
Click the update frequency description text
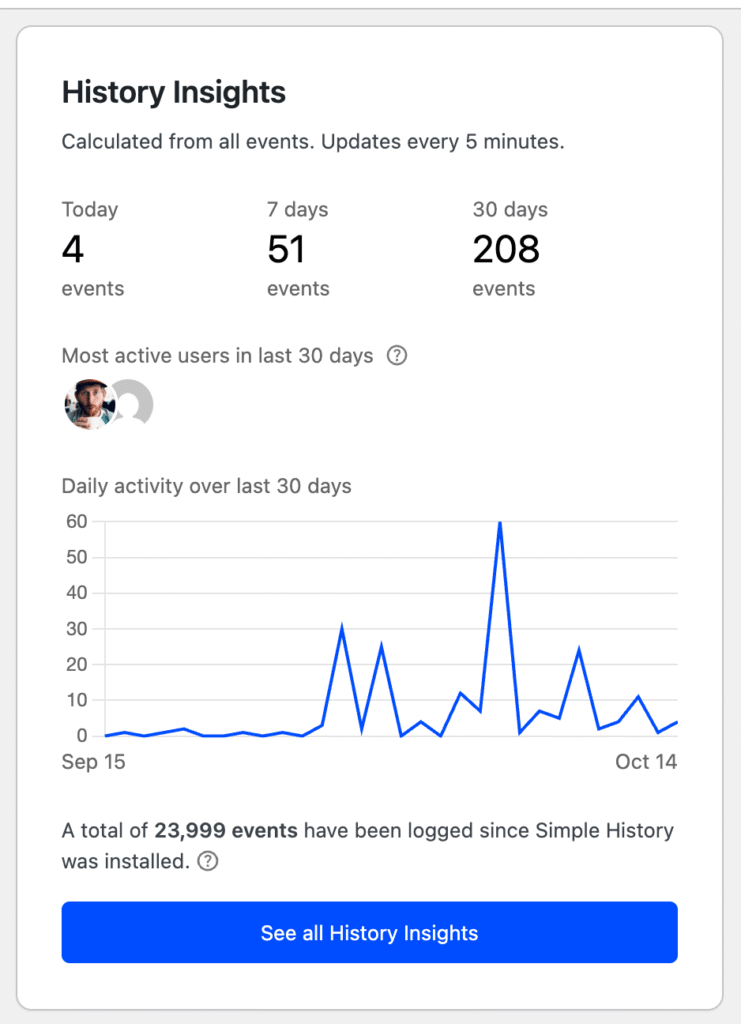point(313,142)
